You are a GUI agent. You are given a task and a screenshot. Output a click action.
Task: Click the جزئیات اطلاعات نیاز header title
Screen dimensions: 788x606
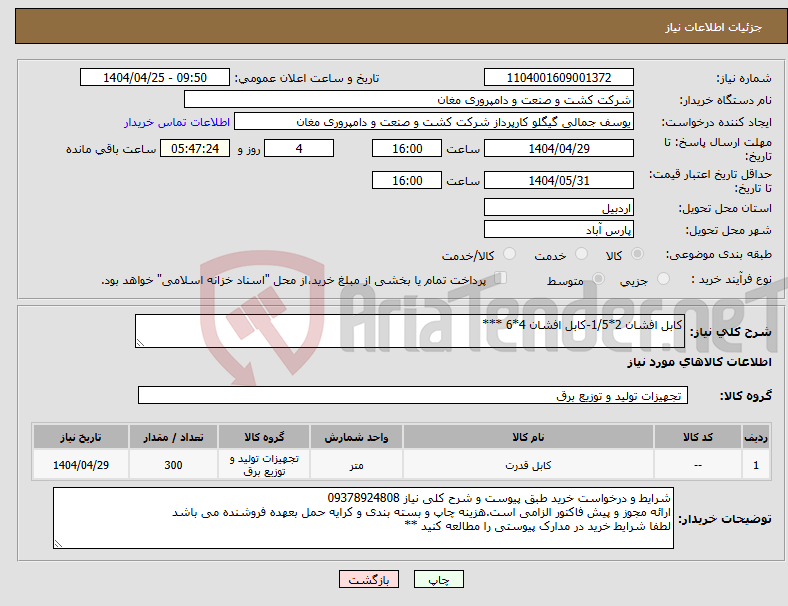click(713, 27)
